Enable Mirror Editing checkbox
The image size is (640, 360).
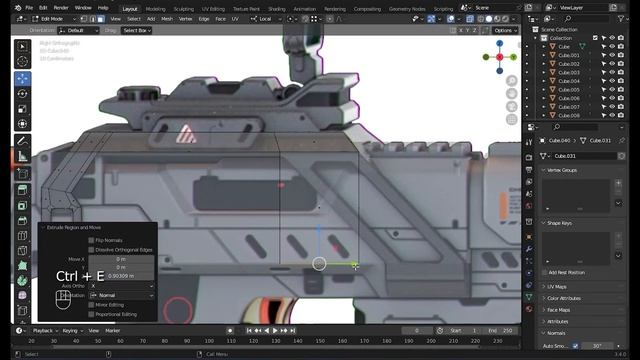coord(91,304)
